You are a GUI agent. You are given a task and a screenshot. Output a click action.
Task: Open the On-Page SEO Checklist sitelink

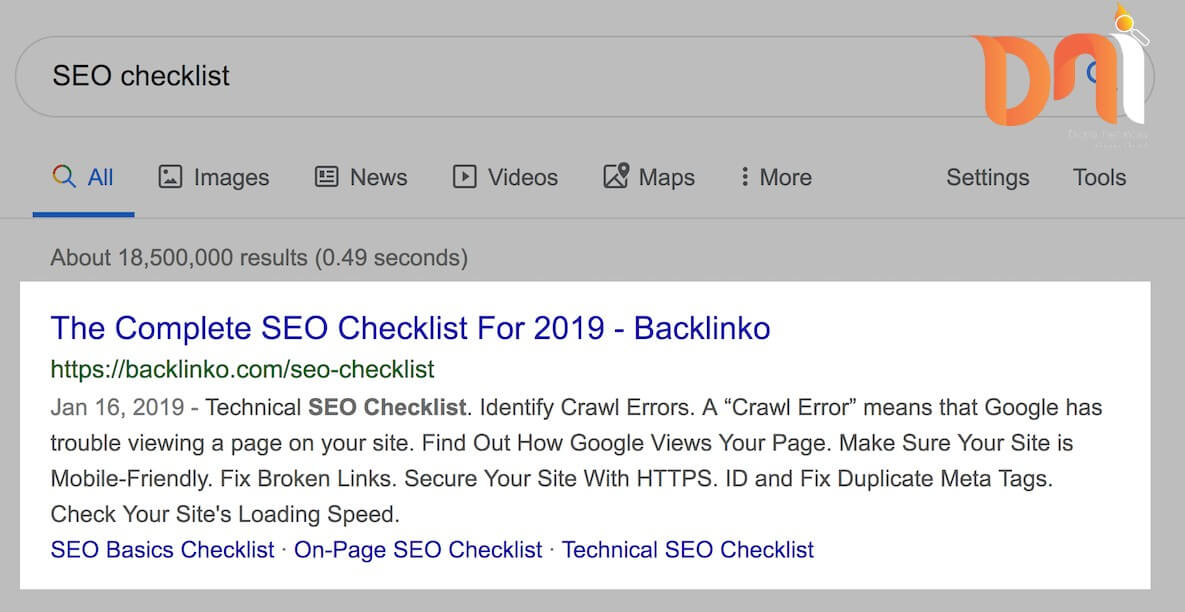(x=418, y=549)
